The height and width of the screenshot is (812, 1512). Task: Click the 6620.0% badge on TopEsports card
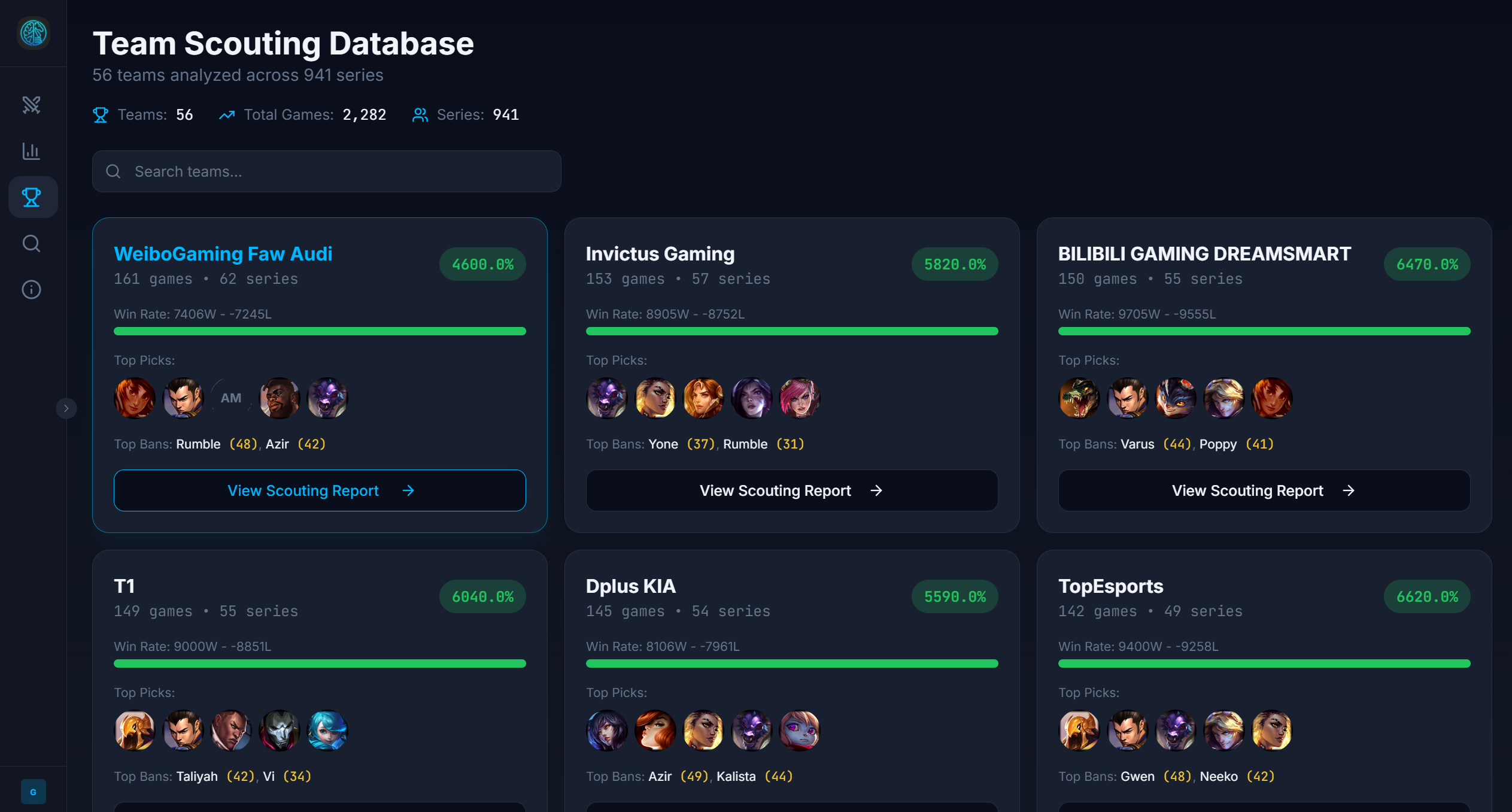coord(1426,596)
